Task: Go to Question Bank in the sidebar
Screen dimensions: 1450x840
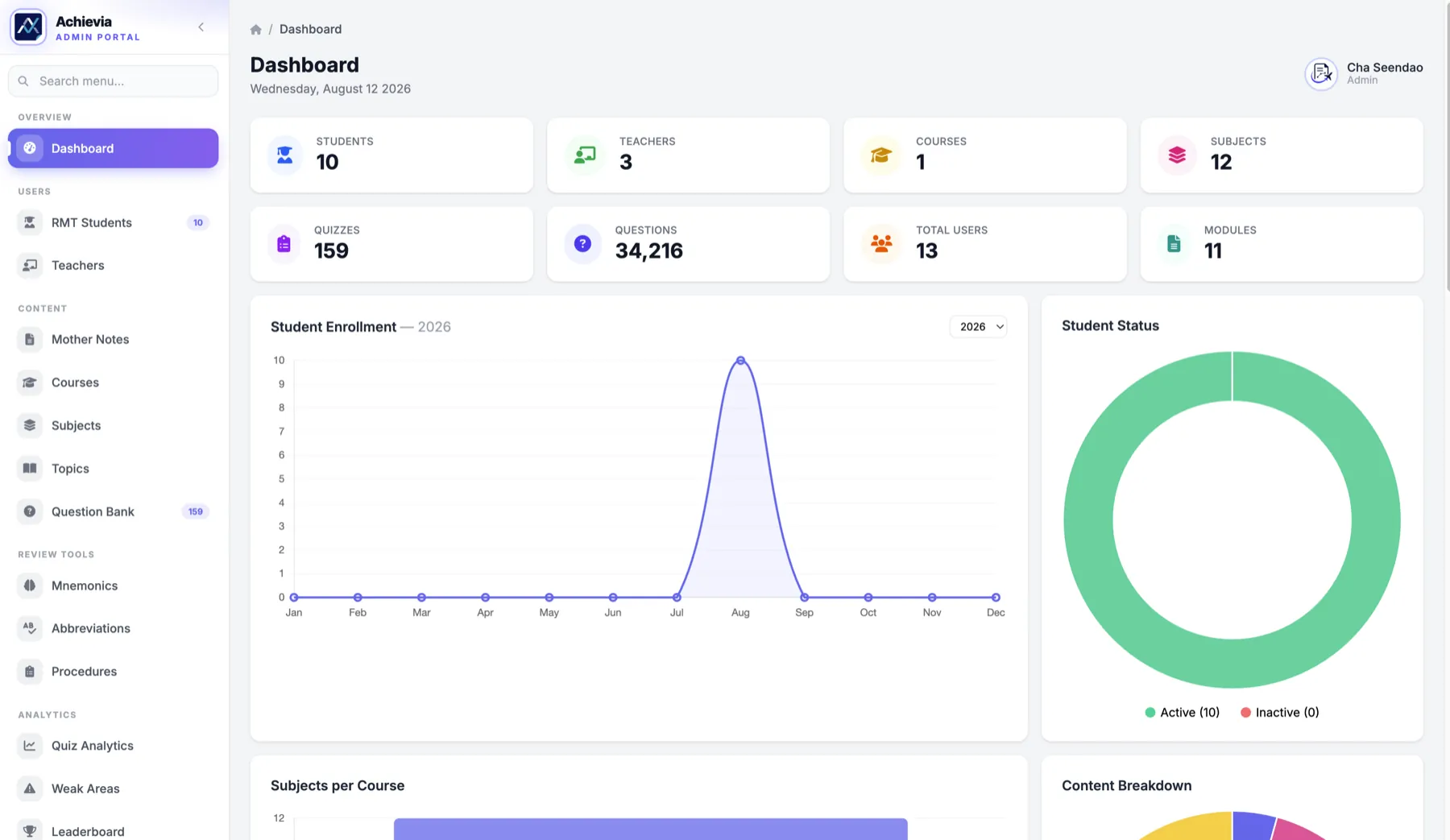Action: (x=113, y=511)
